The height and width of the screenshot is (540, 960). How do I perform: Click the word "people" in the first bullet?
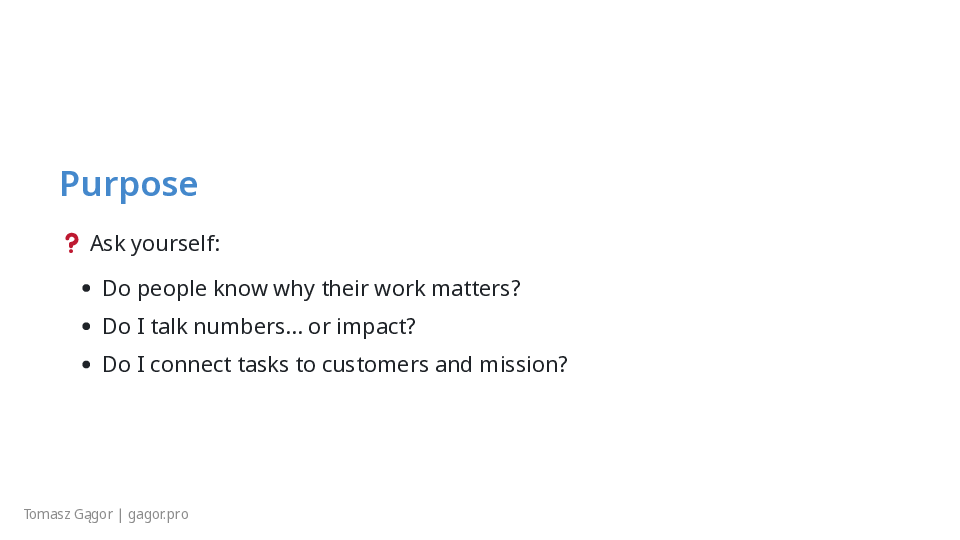(167, 289)
